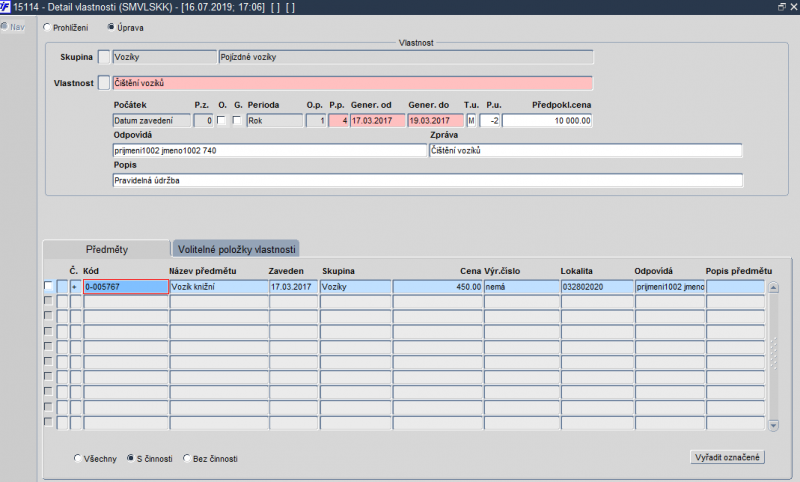Click the application icon in title bar
This screenshot has width=800, height=482.
pyautogui.click(x=5, y=7)
